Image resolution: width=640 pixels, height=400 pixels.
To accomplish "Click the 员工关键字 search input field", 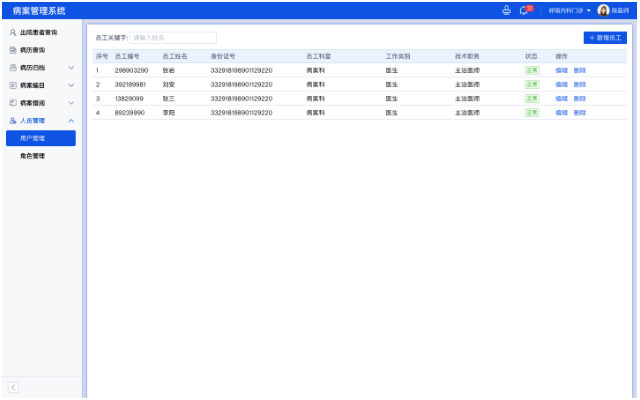I will click(x=173, y=38).
